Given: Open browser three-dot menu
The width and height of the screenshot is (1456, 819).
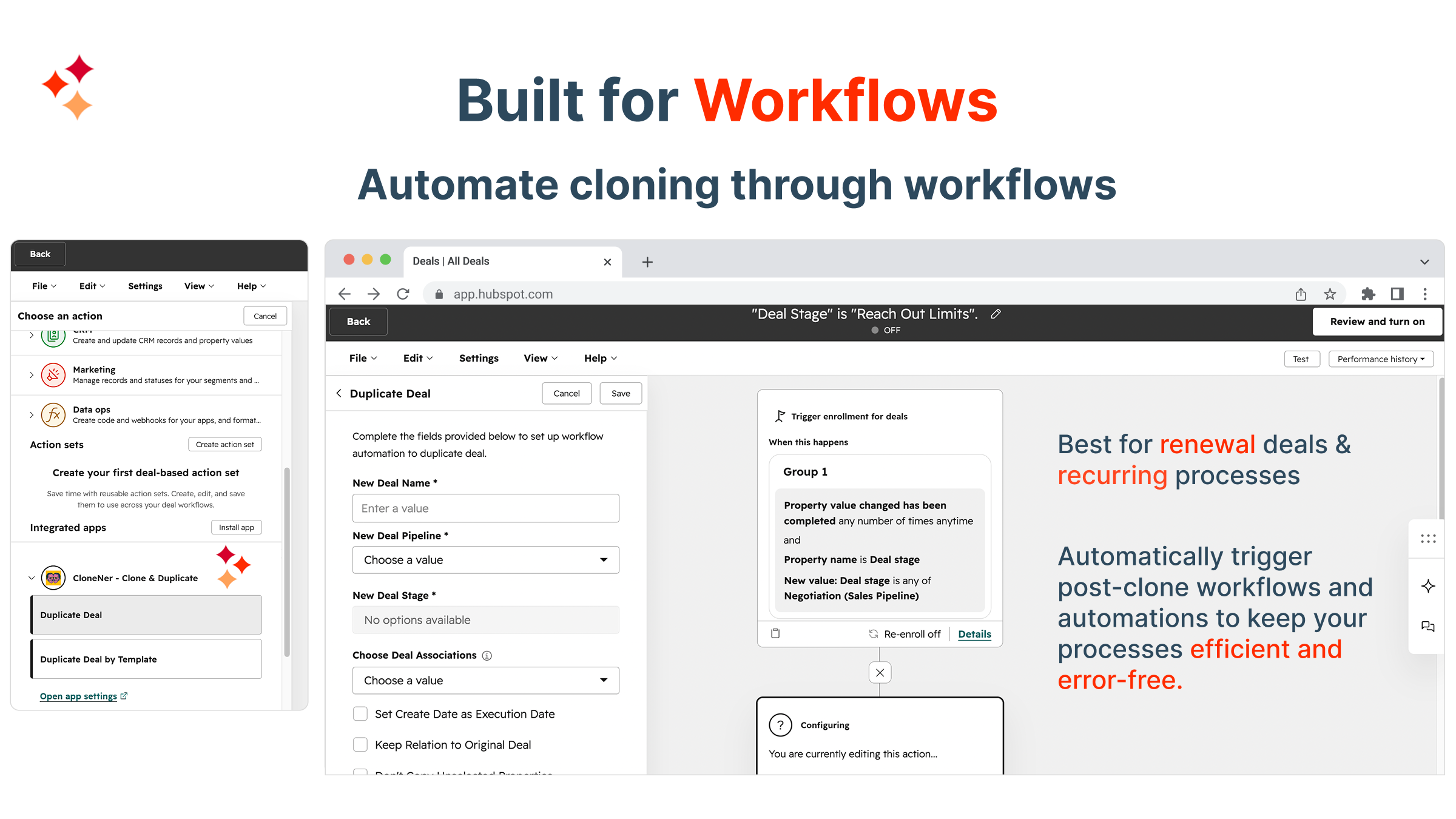Looking at the screenshot, I should click(x=1425, y=294).
